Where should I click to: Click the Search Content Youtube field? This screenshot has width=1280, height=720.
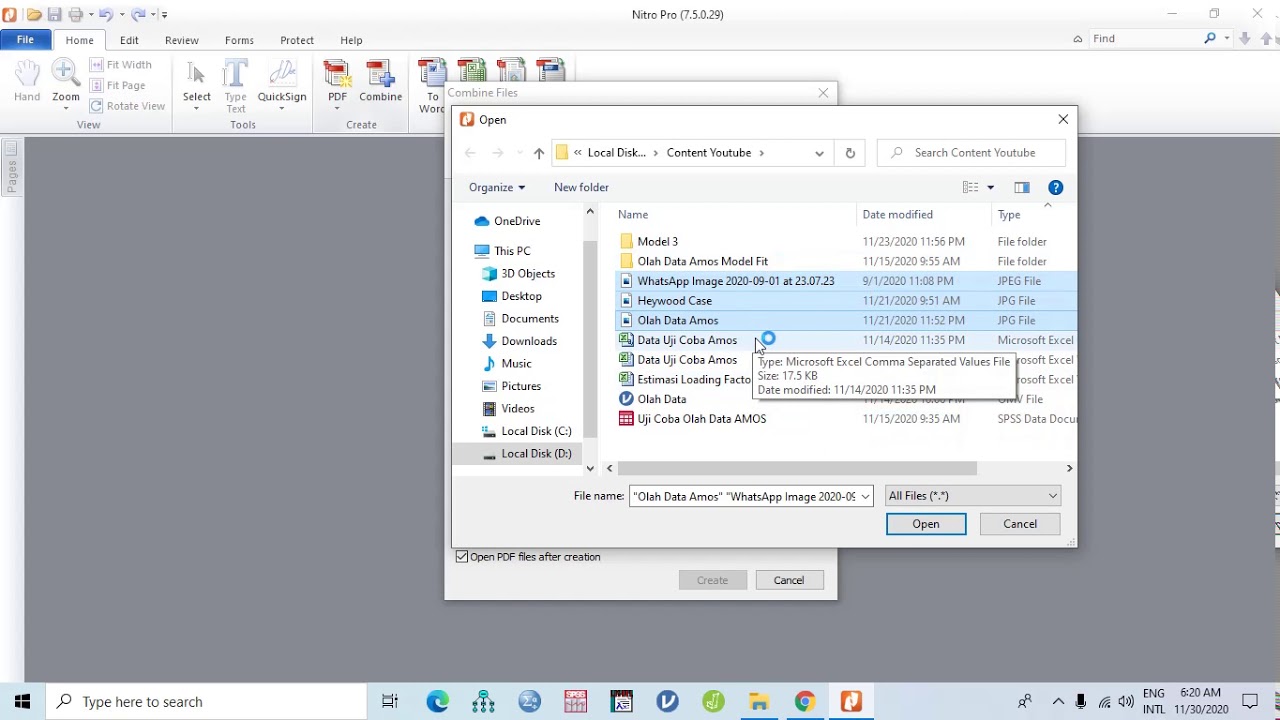pos(971,153)
